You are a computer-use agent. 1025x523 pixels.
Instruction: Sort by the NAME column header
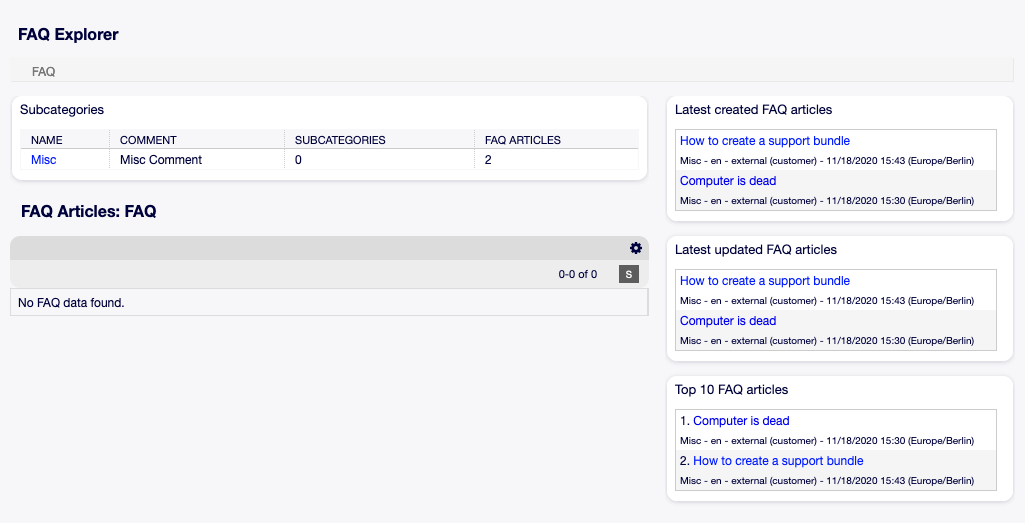pos(47,140)
